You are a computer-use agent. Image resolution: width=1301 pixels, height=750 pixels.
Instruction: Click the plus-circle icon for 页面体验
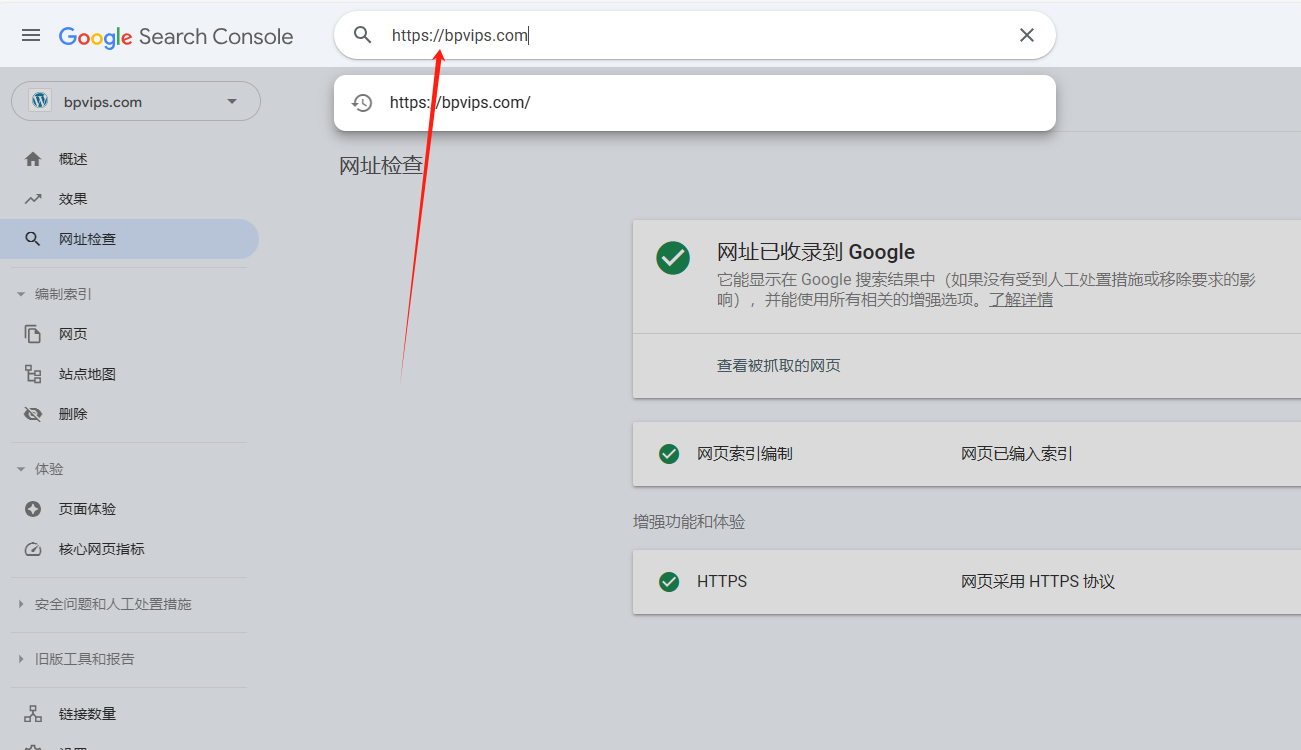tap(33, 509)
